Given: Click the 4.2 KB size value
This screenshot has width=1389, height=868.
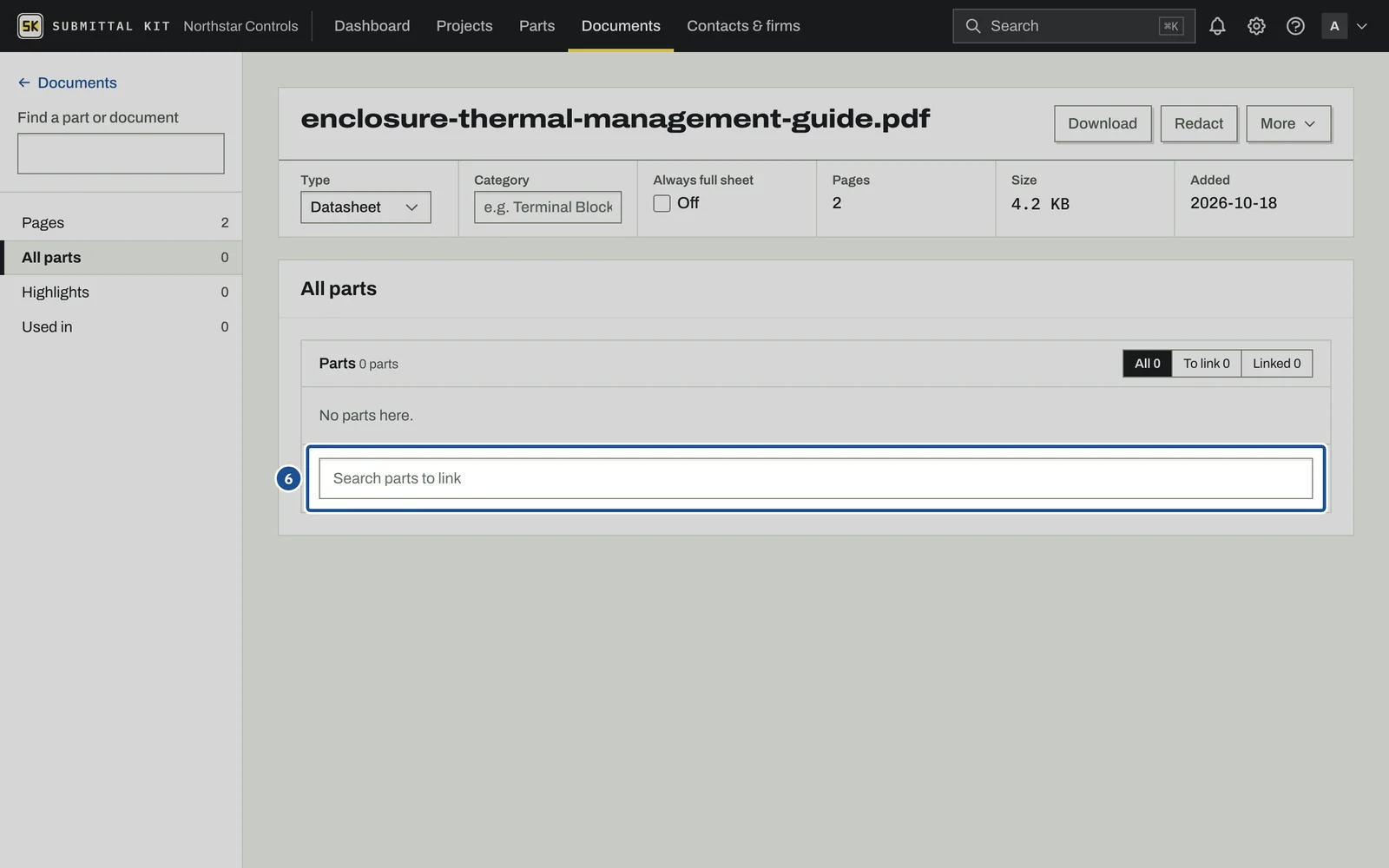Looking at the screenshot, I should click(1040, 204).
